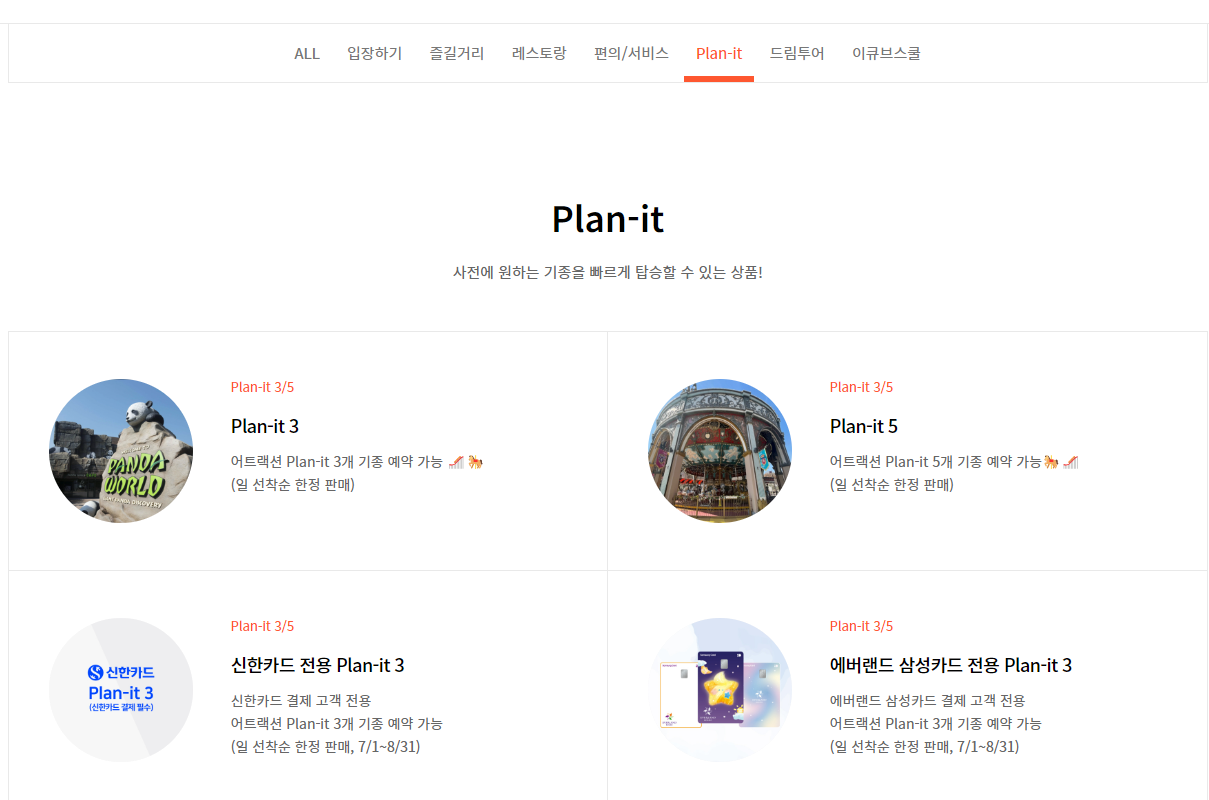Screen dimensions: 1209x800
Task: Click the subtitle '사전에 원하는 기종을 빠르게 탑승할 수 있는 상품!'
Action: (x=608, y=272)
